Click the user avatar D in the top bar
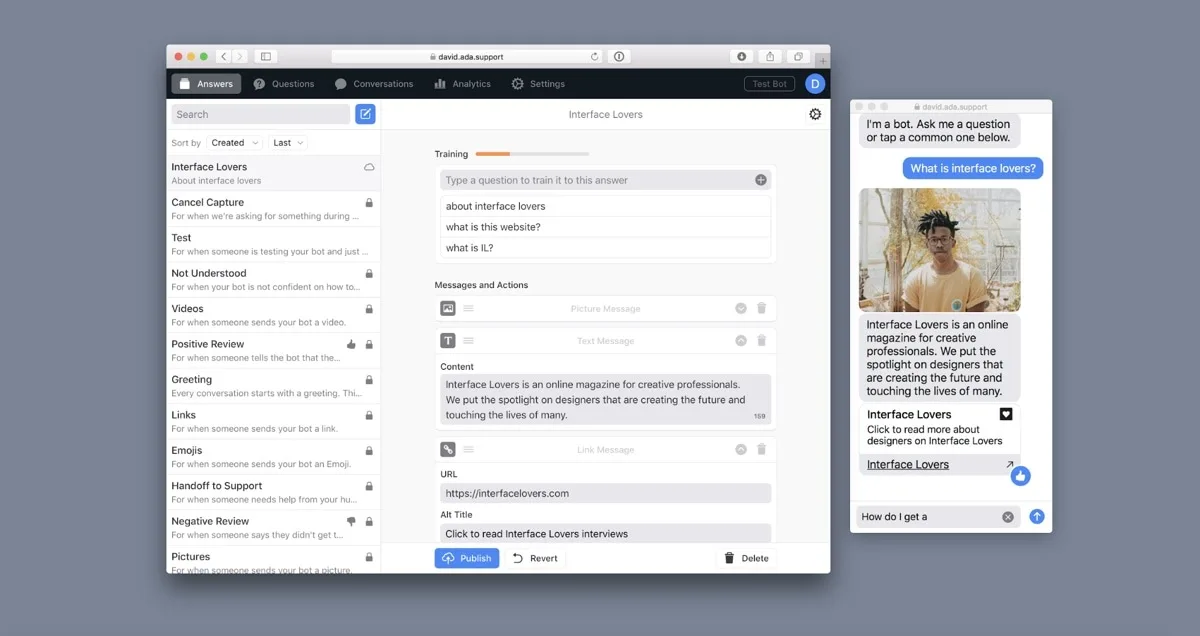Viewport: 1200px width, 636px height. (815, 84)
